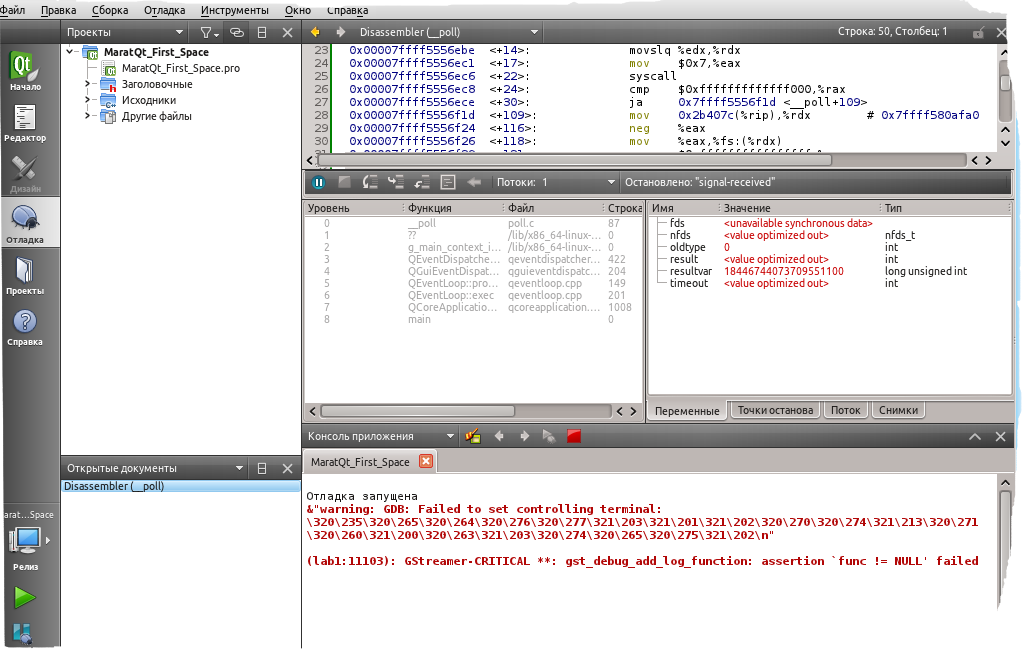Open the Консоль приложения pane dropdown

pyautogui.click(x=381, y=436)
